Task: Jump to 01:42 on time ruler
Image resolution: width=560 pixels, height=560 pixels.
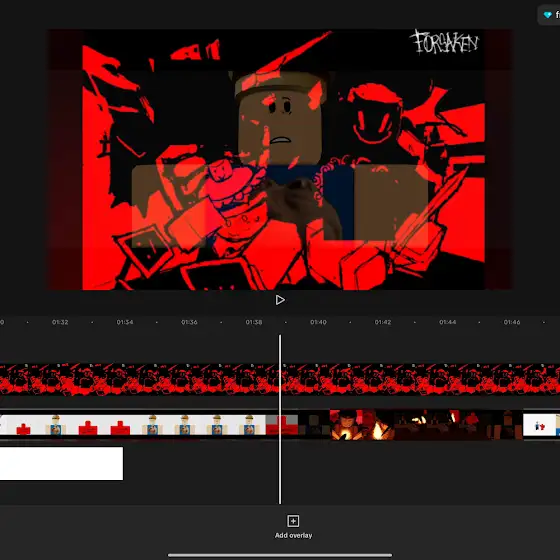Action: 383,322
